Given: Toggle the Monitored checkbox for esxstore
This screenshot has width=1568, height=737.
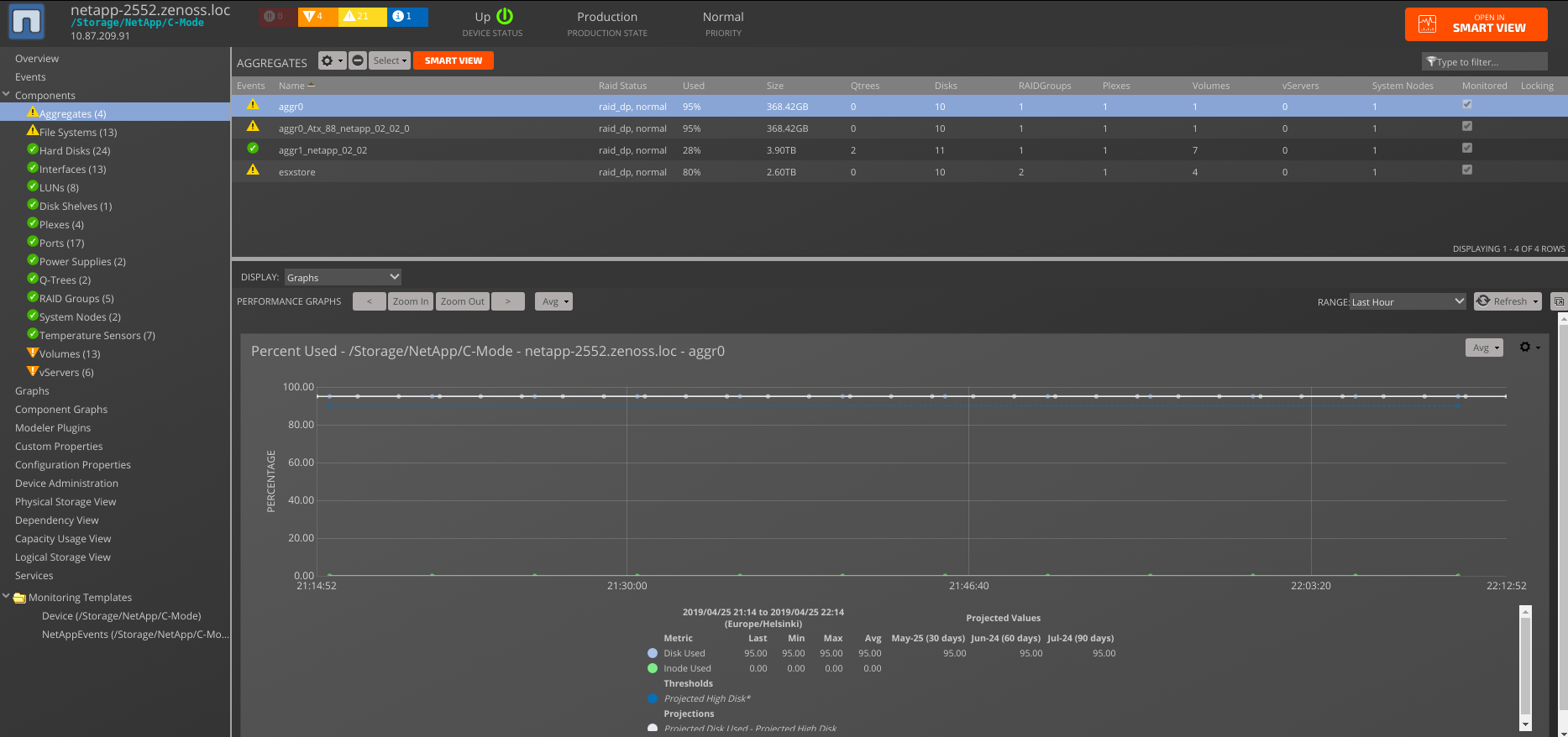Looking at the screenshot, I should [1467, 170].
